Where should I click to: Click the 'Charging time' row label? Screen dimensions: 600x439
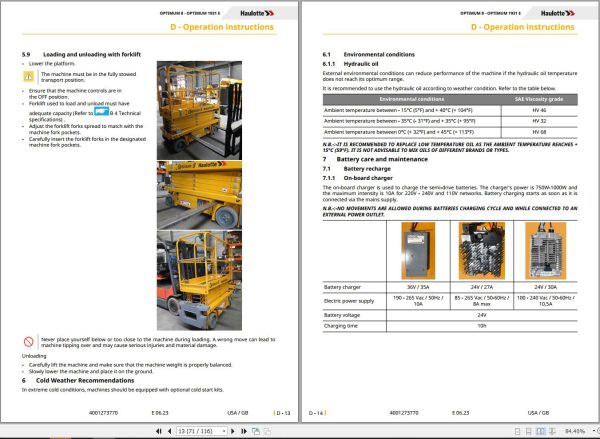[341, 326]
